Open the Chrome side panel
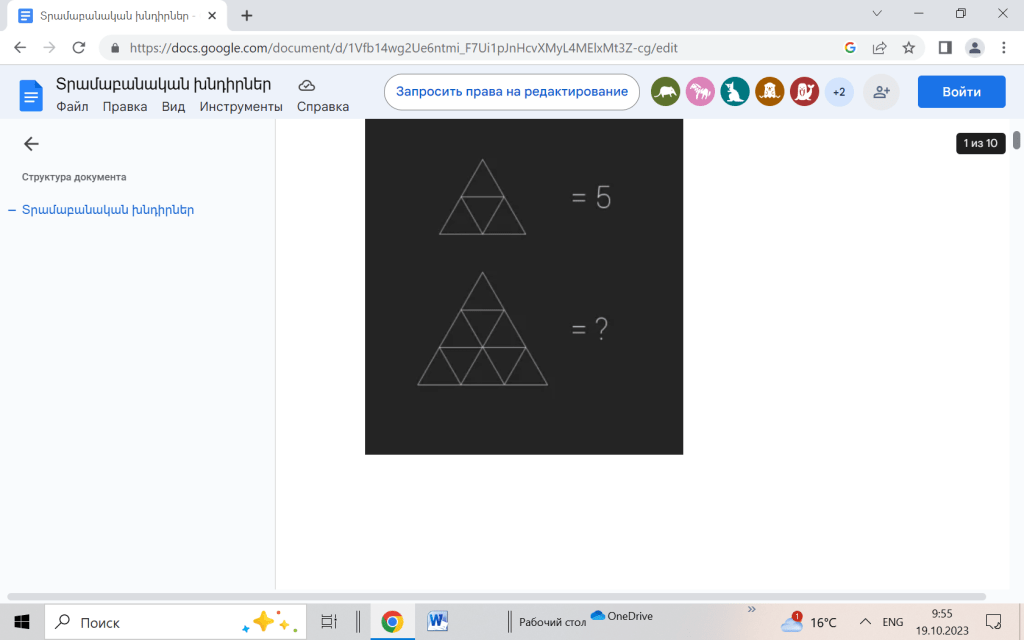Viewport: 1024px width, 640px height. pos(944,47)
